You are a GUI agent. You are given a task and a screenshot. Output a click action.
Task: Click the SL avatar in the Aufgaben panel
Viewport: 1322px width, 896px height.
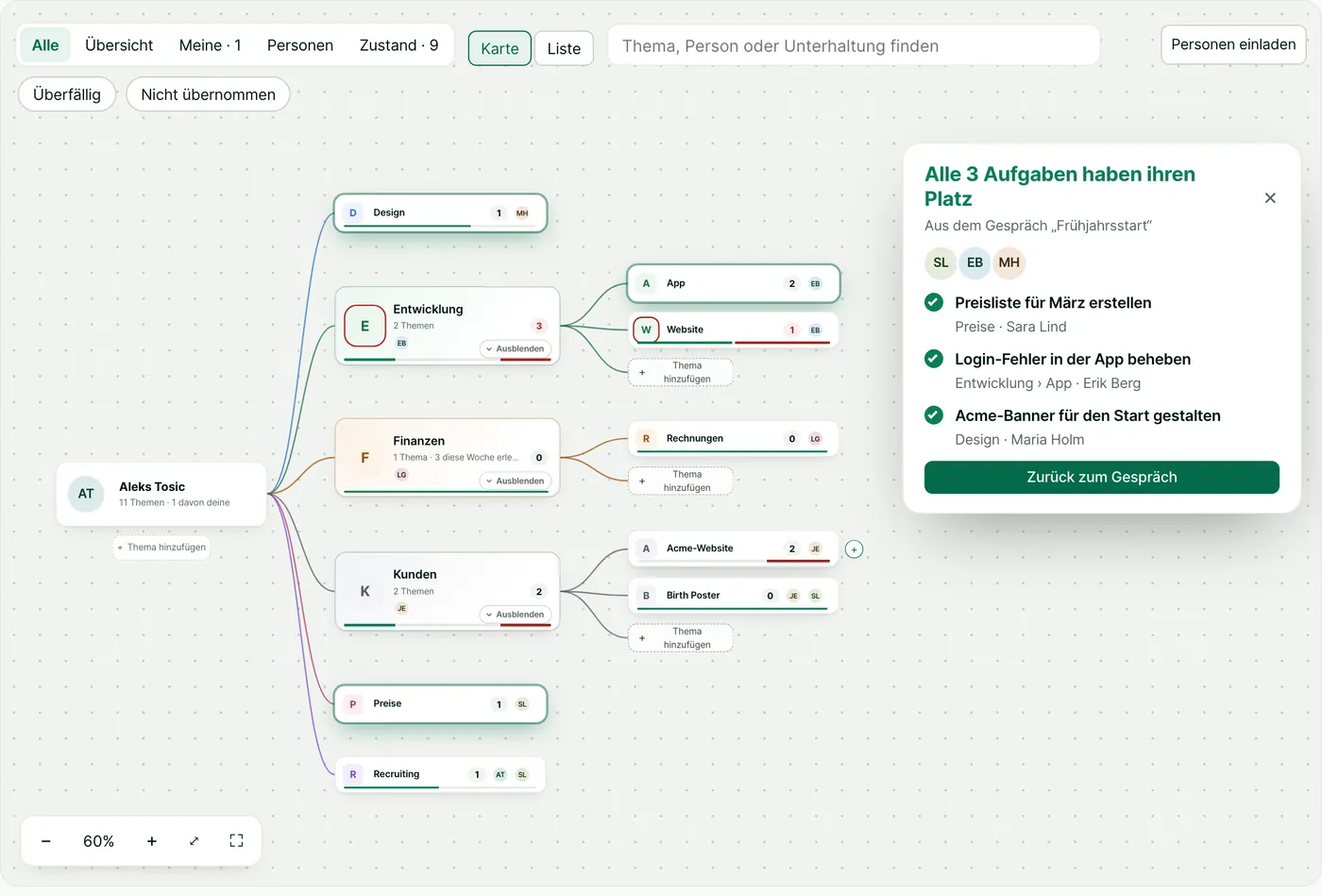tap(941, 262)
